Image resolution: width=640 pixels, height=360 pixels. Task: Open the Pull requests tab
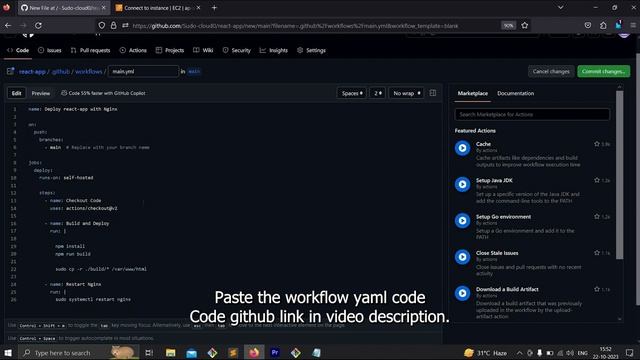point(90,50)
